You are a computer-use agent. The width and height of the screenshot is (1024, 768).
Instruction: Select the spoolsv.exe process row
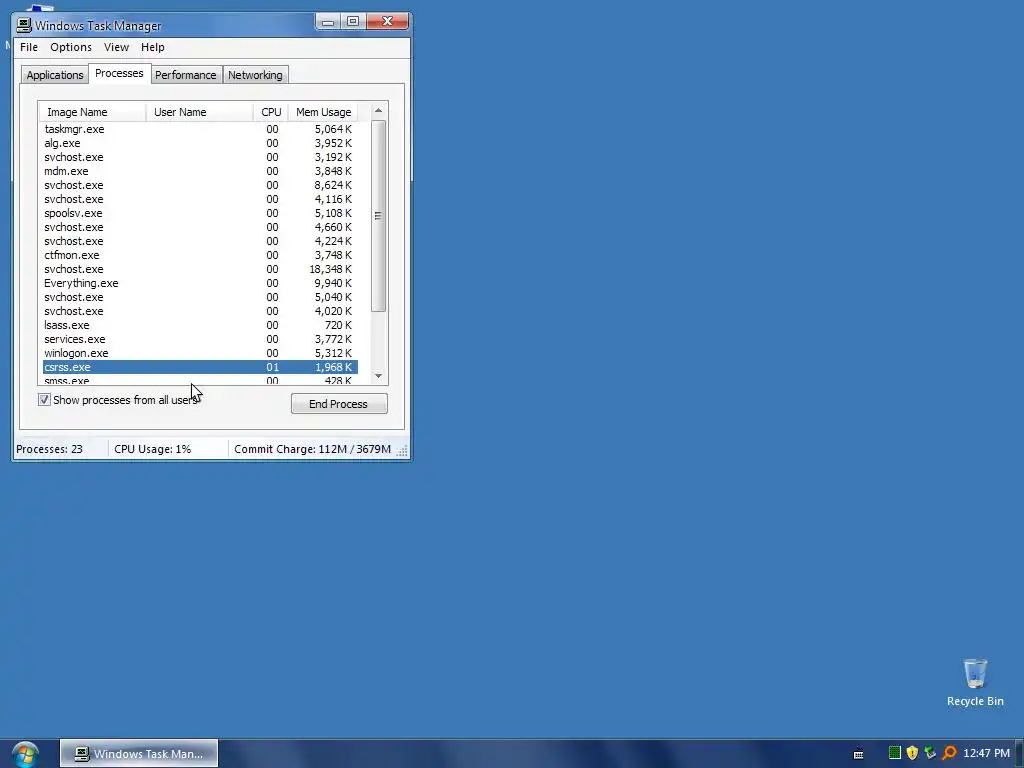[x=200, y=214]
